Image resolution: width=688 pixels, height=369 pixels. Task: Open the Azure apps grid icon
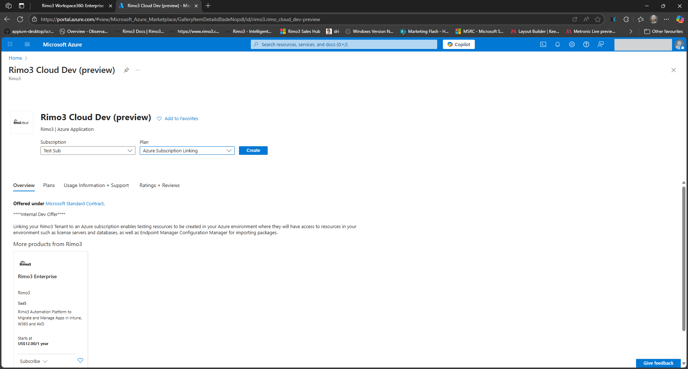10,44
